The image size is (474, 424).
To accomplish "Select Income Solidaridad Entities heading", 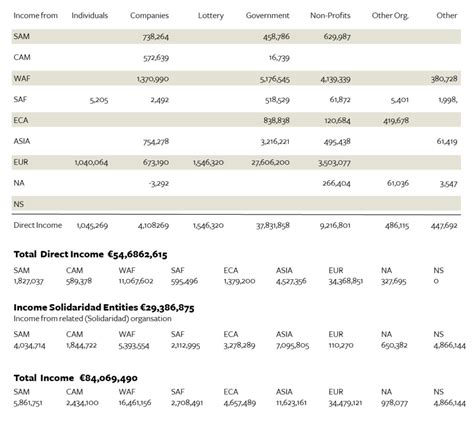I will [x=104, y=307].
